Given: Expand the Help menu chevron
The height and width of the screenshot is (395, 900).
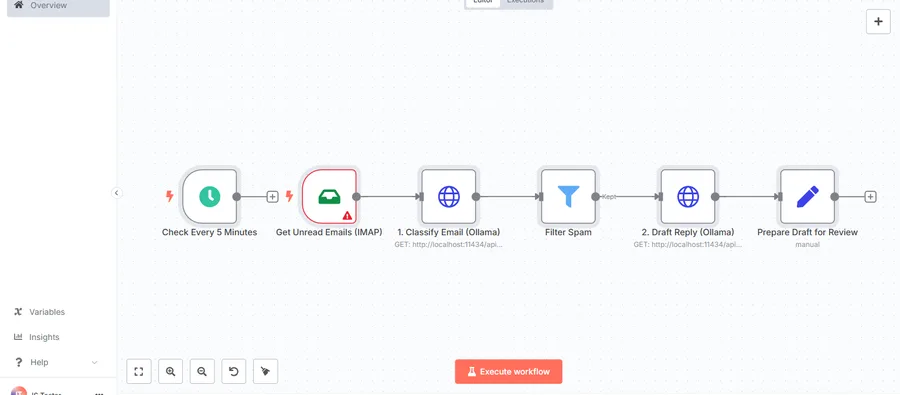Looking at the screenshot, I should click(95, 362).
